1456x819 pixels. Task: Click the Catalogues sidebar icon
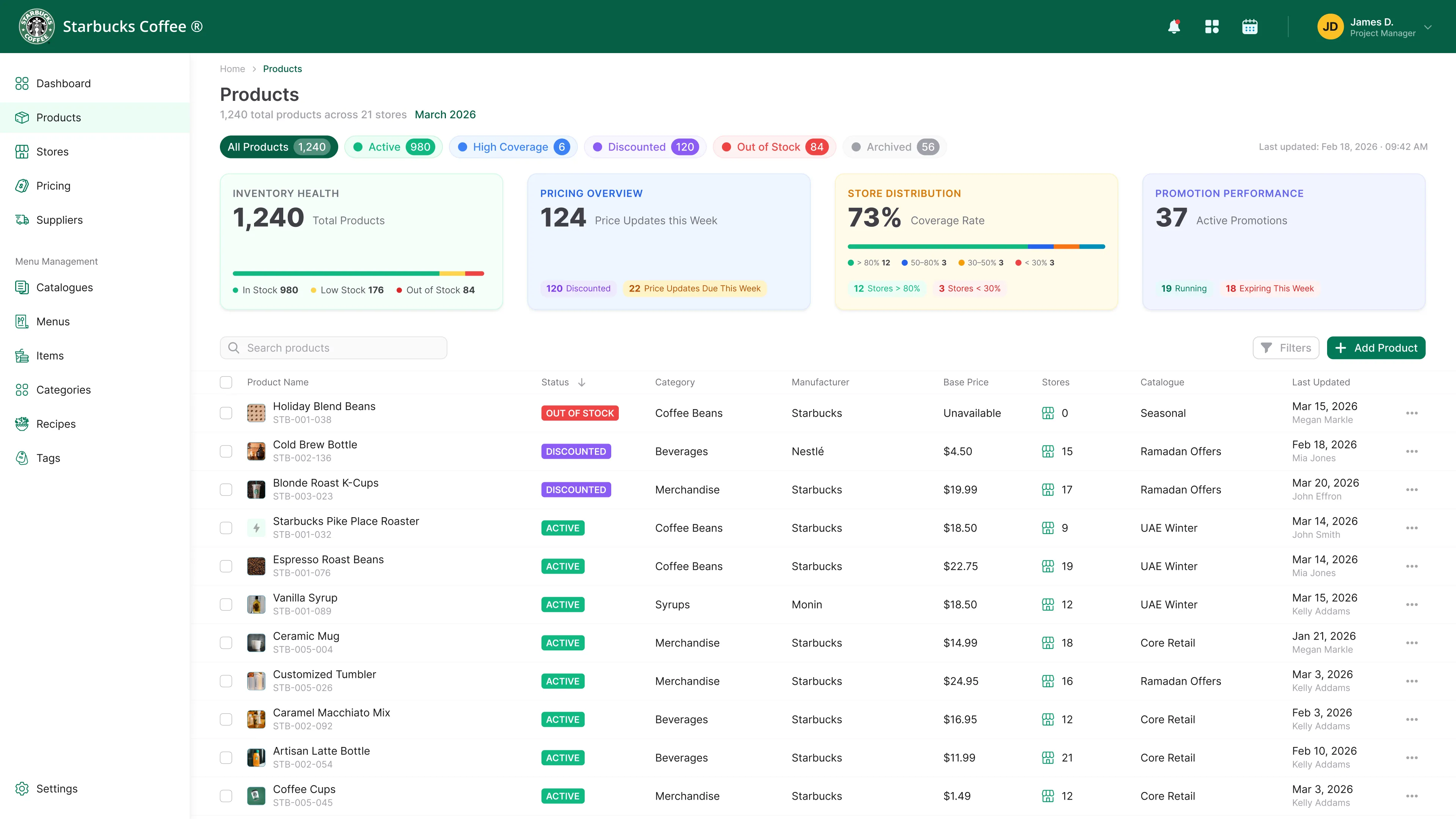click(22, 288)
